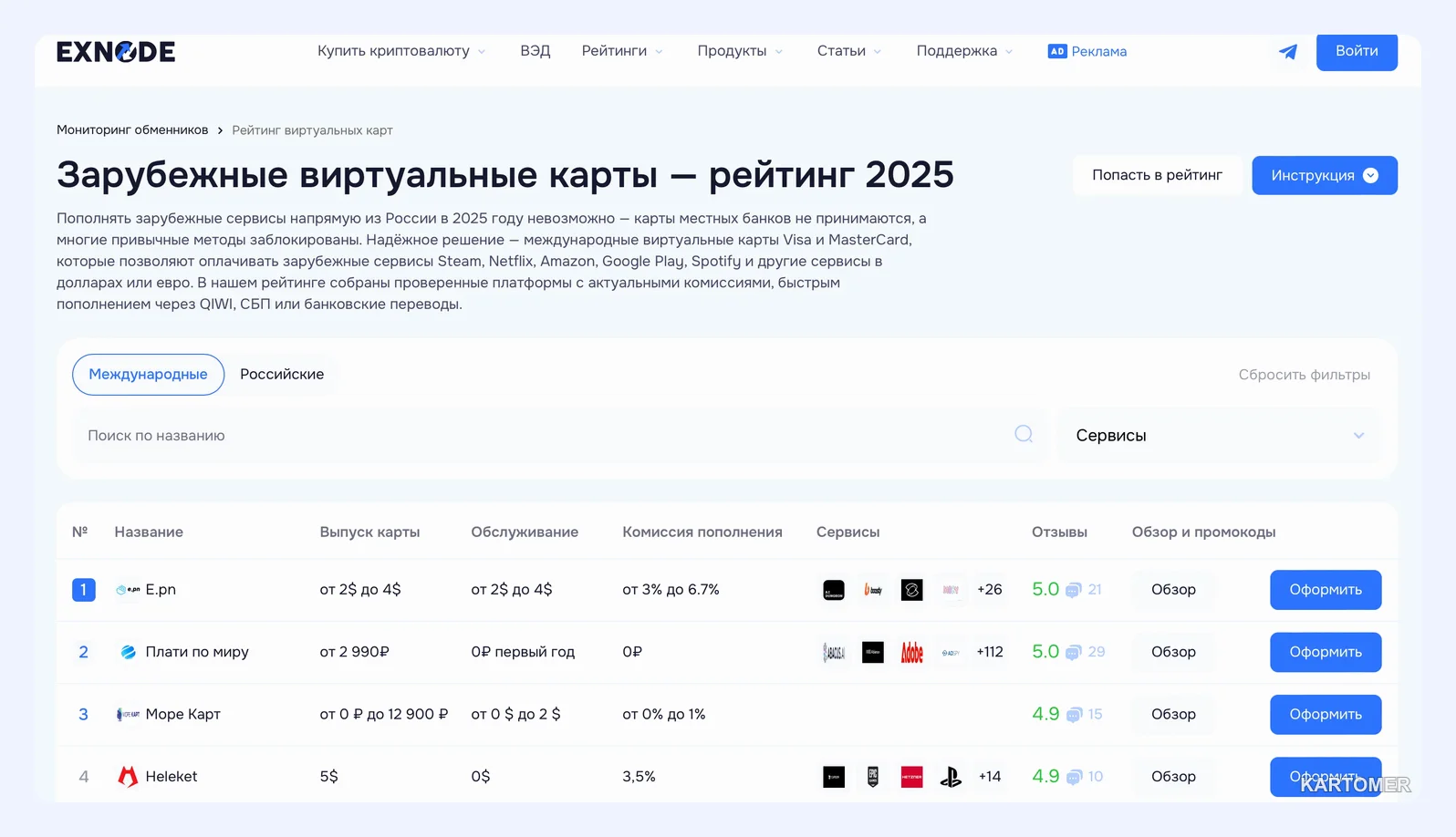1456x837 pixels.
Task: Expand the Продукты menu
Action: (740, 51)
